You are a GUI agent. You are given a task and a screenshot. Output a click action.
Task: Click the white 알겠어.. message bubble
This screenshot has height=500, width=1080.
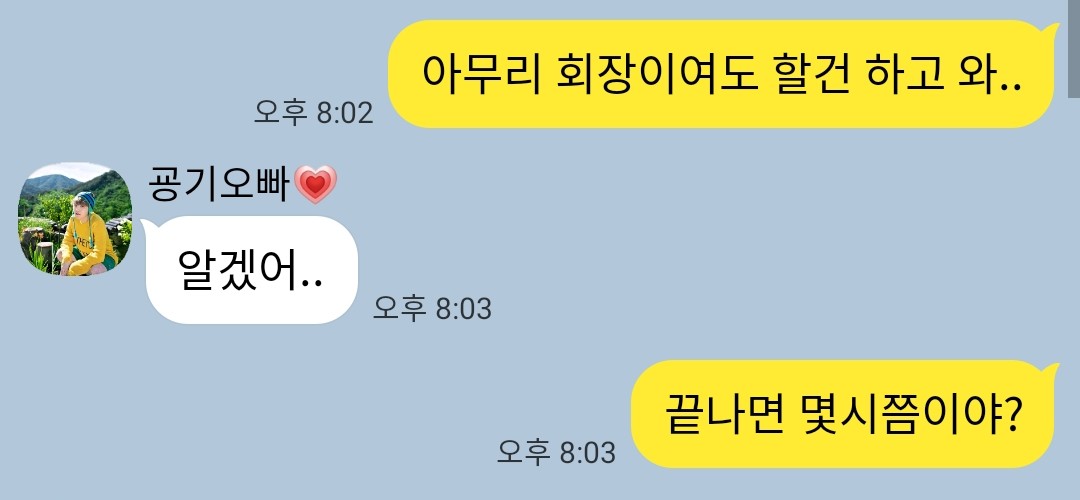click(252, 270)
